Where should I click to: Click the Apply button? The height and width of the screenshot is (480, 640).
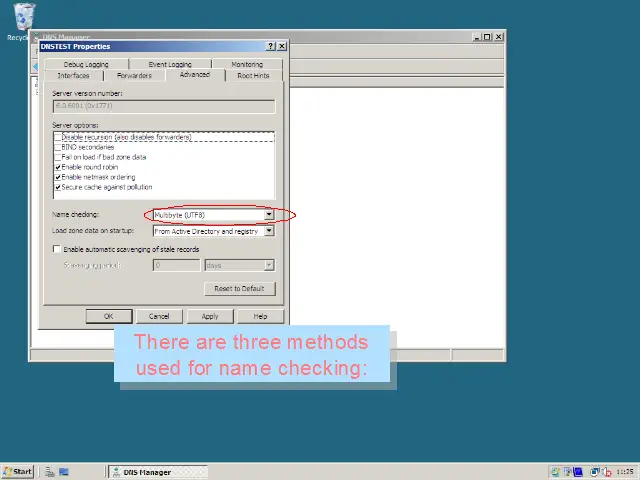[x=210, y=316]
